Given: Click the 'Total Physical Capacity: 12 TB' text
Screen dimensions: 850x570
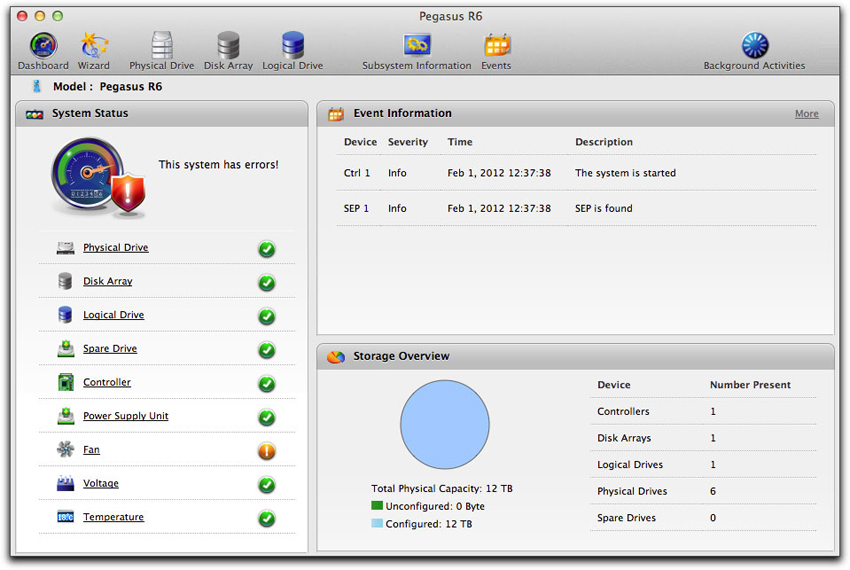Looking at the screenshot, I should coord(442,489).
